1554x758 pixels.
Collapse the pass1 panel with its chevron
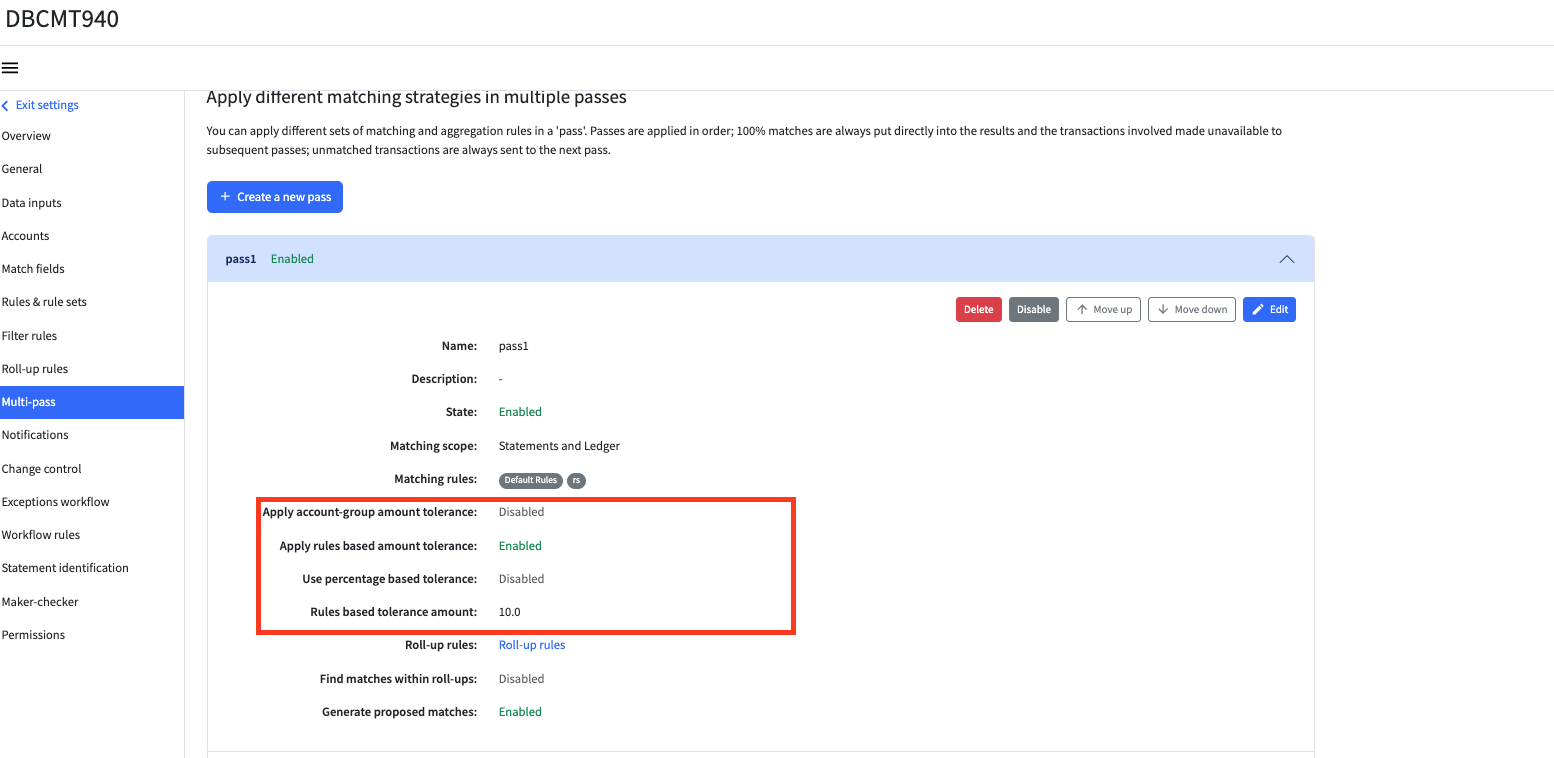(1286, 258)
